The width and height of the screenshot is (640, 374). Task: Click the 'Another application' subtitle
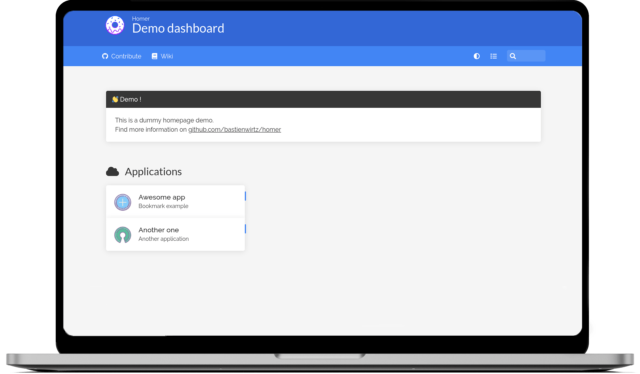pyautogui.click(x=163, y=239)
